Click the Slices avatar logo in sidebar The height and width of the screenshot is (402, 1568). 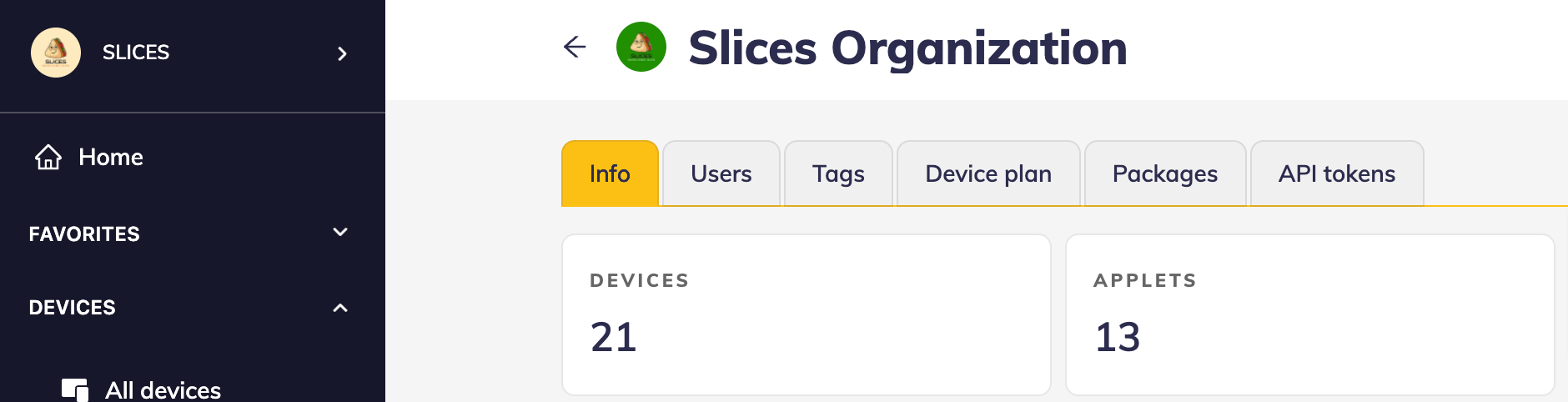[56, 53]
